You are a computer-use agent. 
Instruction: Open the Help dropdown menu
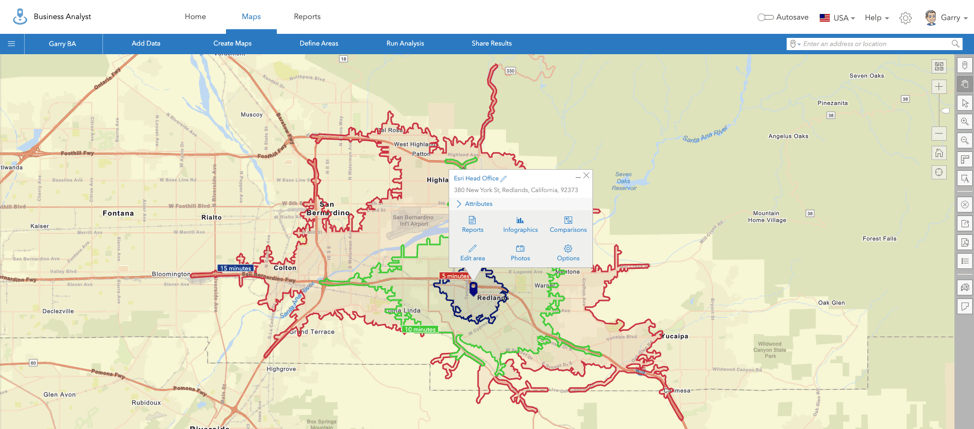(876, 18)
